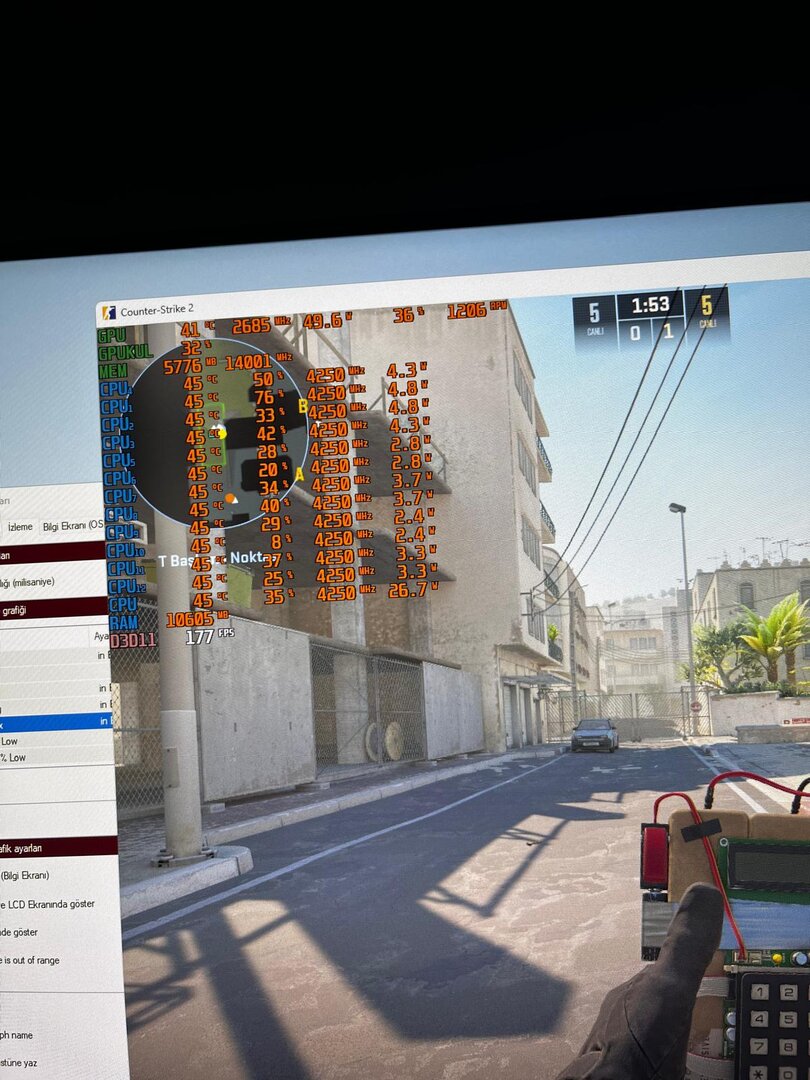The width and height of the screenshot is (810, 1080).
Task: Open the İzleme tab in Afterburner settings
Action: pos(20,527)
